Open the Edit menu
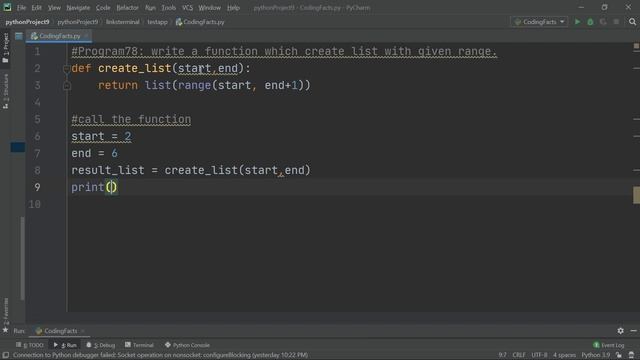 click(x=36, y=7)
